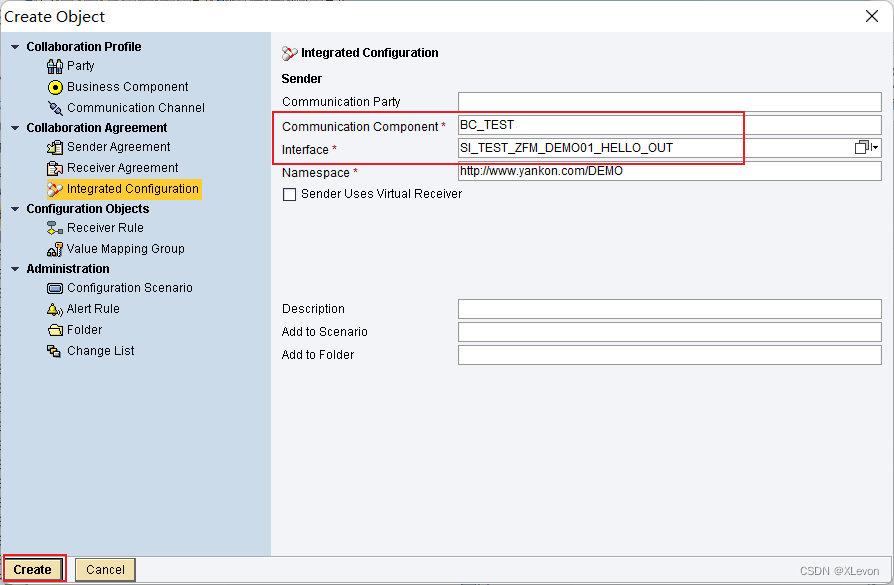Screen dimensions: 894x585
Task: Click the Business Component yellow circle icon
Action: (x=55, y=87)
